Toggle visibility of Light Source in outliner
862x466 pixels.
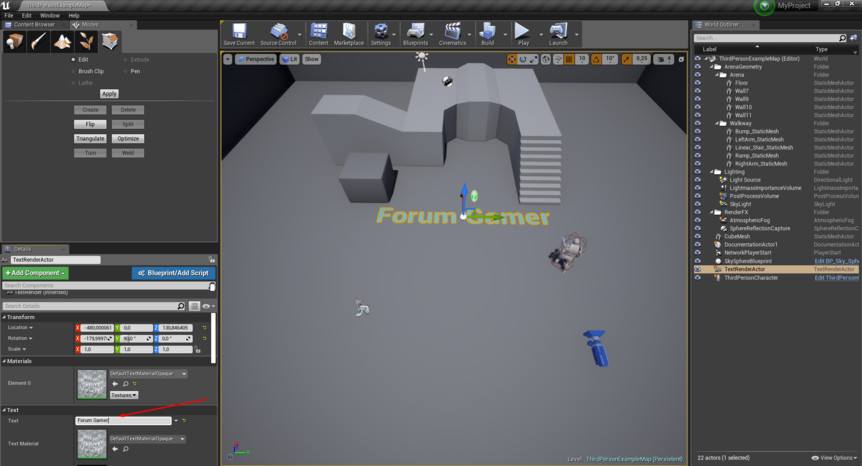click(x=698, y=180)
